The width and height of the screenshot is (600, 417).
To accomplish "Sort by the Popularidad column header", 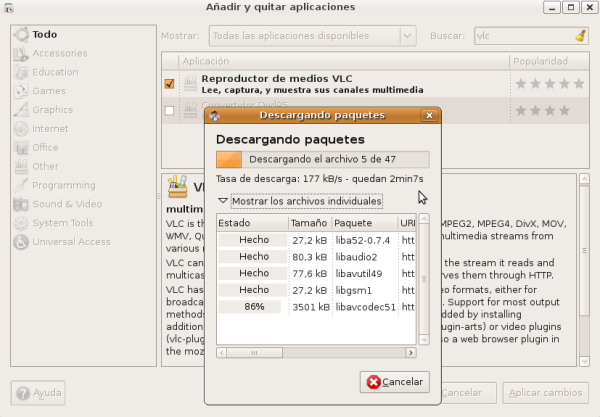I will point(540,62).
